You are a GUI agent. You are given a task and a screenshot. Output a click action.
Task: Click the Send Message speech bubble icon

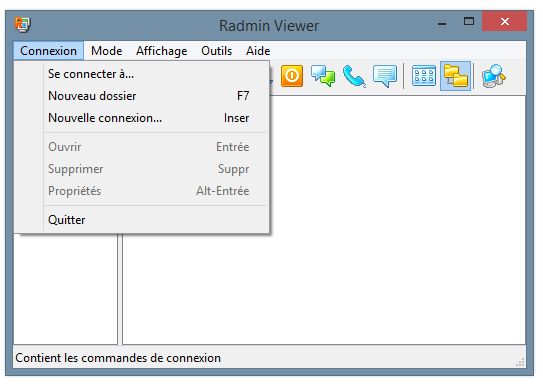point(385,76)
